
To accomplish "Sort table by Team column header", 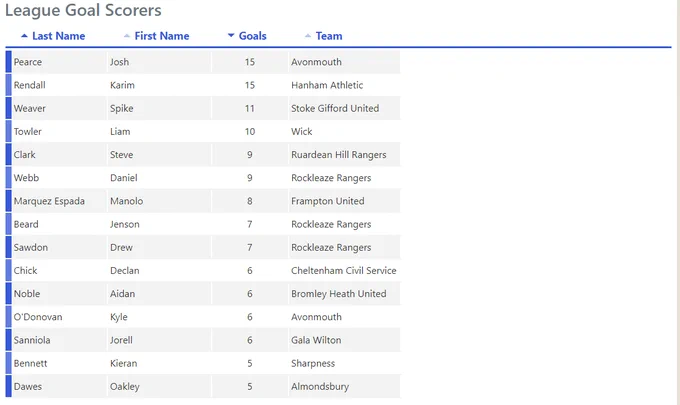I will (x=329, y=36).
